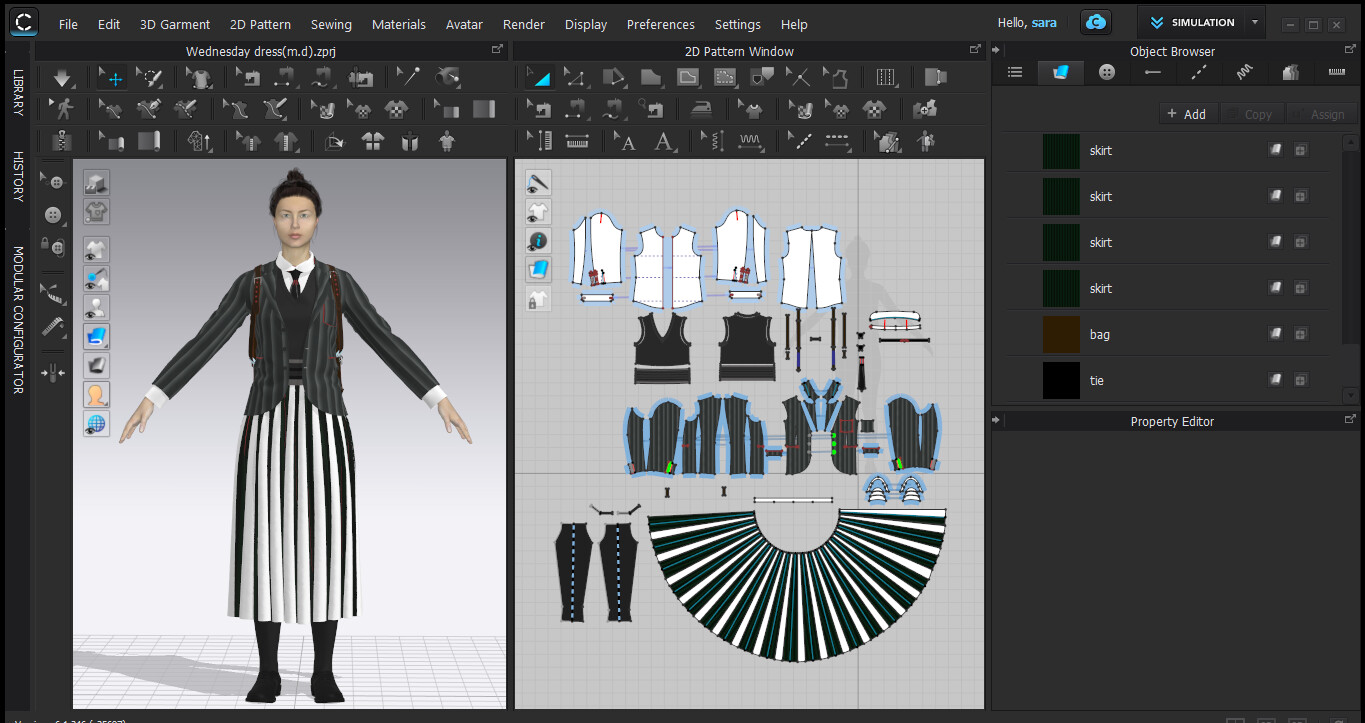Switch to the Button tab in Object Browser
Image resolution: width=1365 pixels, height=723 pixels.
(x=1105, y=72)
